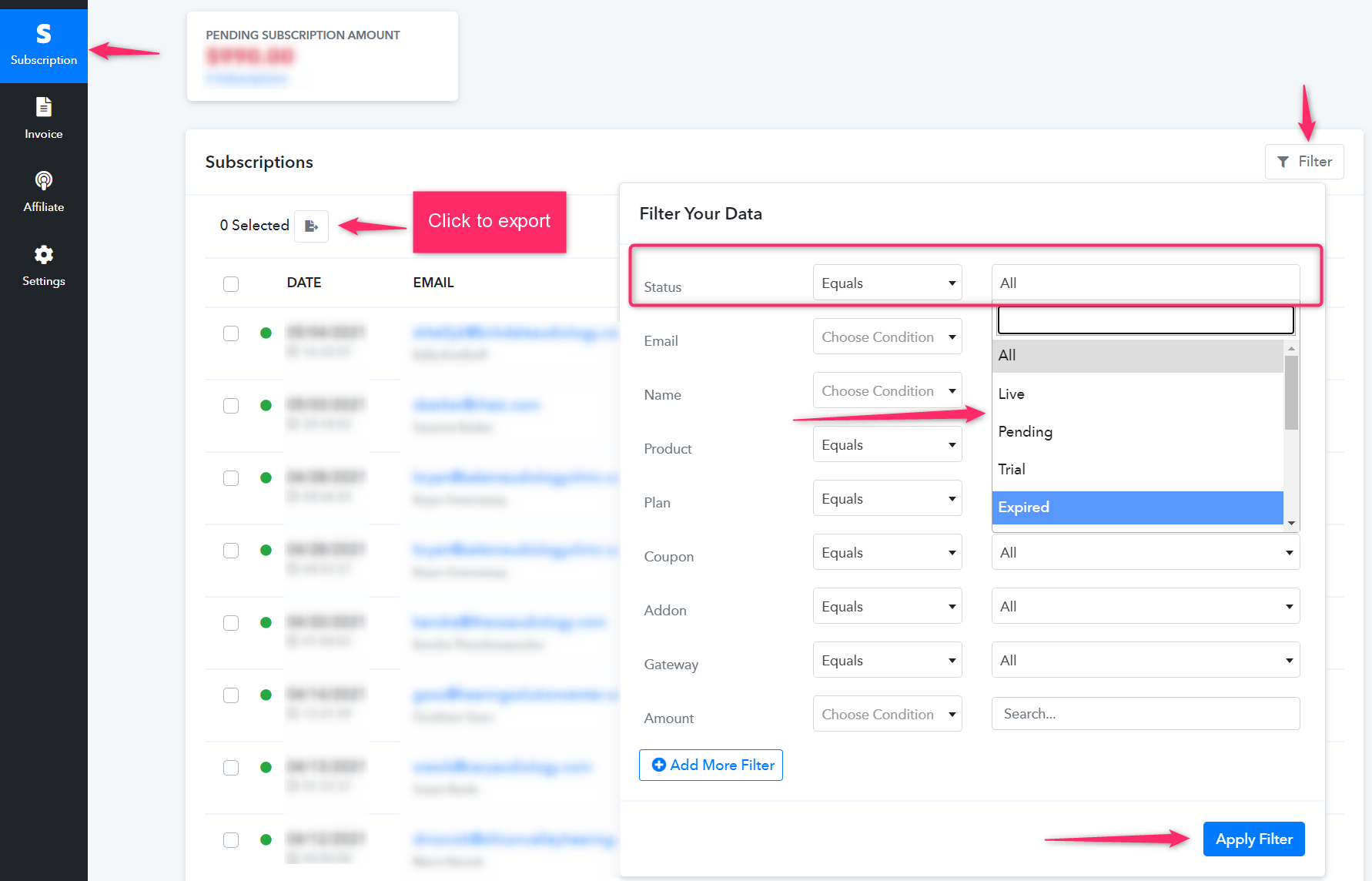The width and height of the screenshot is (1372, 881).
Task: Click the scroll-down arrow of status list
Action: [1291, 523]
